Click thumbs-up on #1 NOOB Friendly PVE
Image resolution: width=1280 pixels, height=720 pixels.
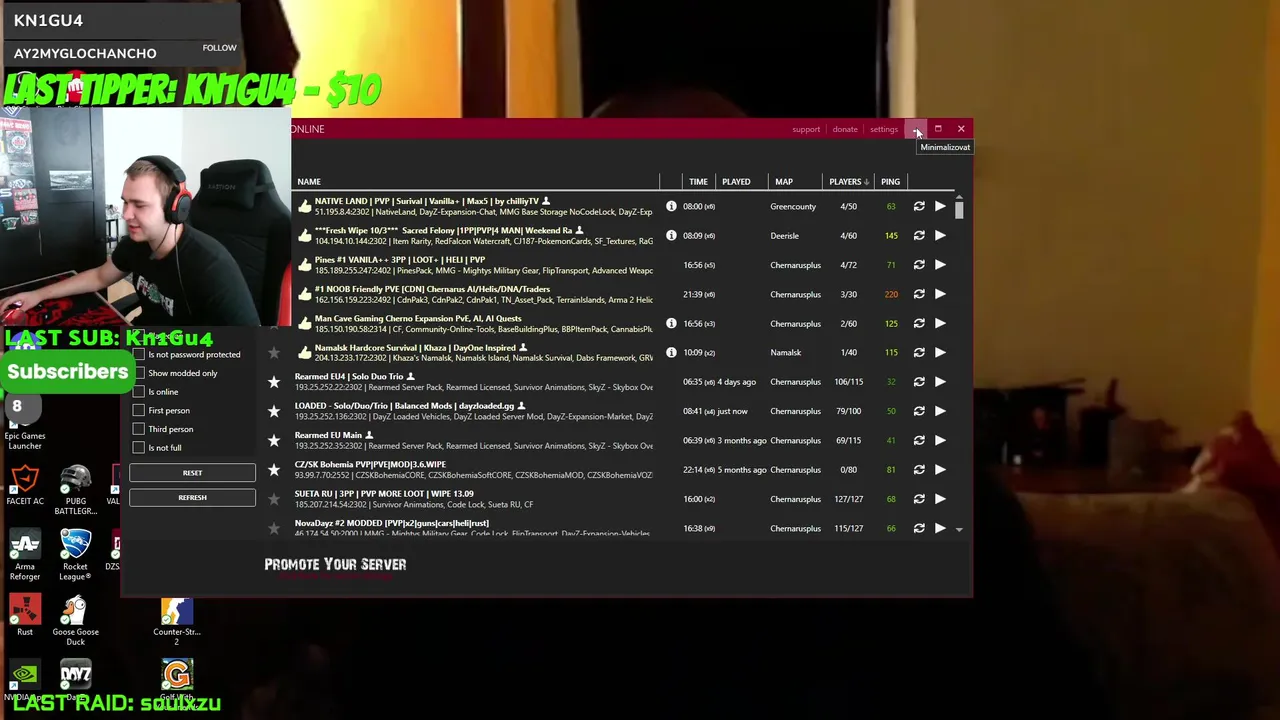(305, 294)
